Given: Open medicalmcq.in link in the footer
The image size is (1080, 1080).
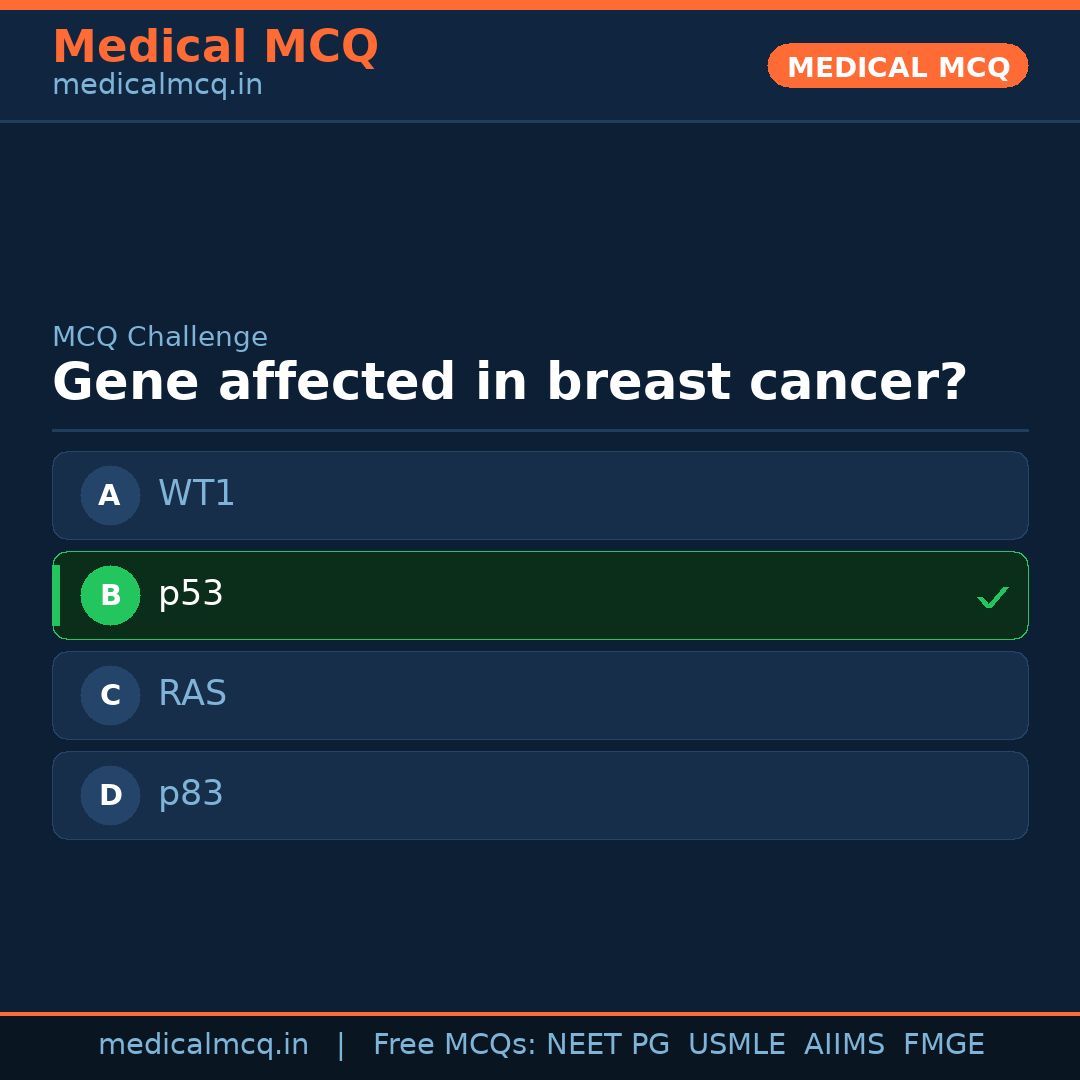Looking at the screenshot, I should (x=203, y=1045).
